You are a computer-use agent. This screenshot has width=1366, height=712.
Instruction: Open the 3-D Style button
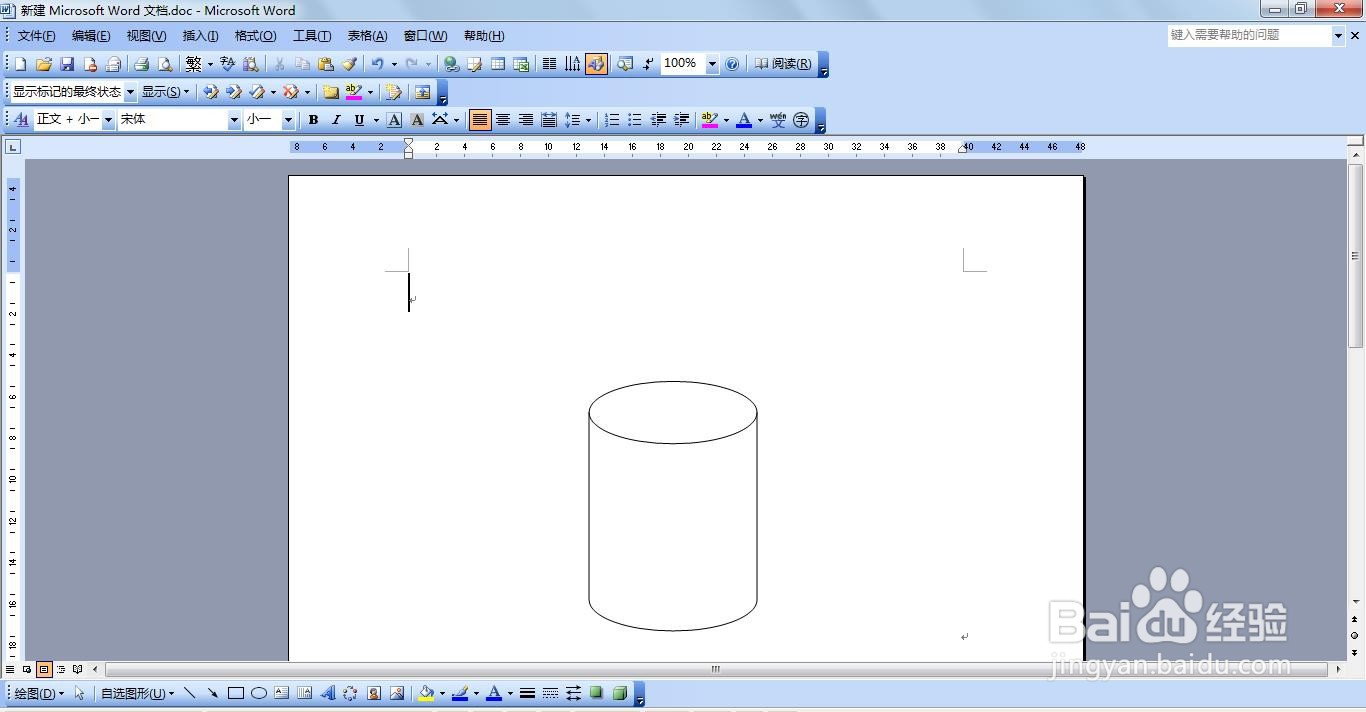point(620,693)
